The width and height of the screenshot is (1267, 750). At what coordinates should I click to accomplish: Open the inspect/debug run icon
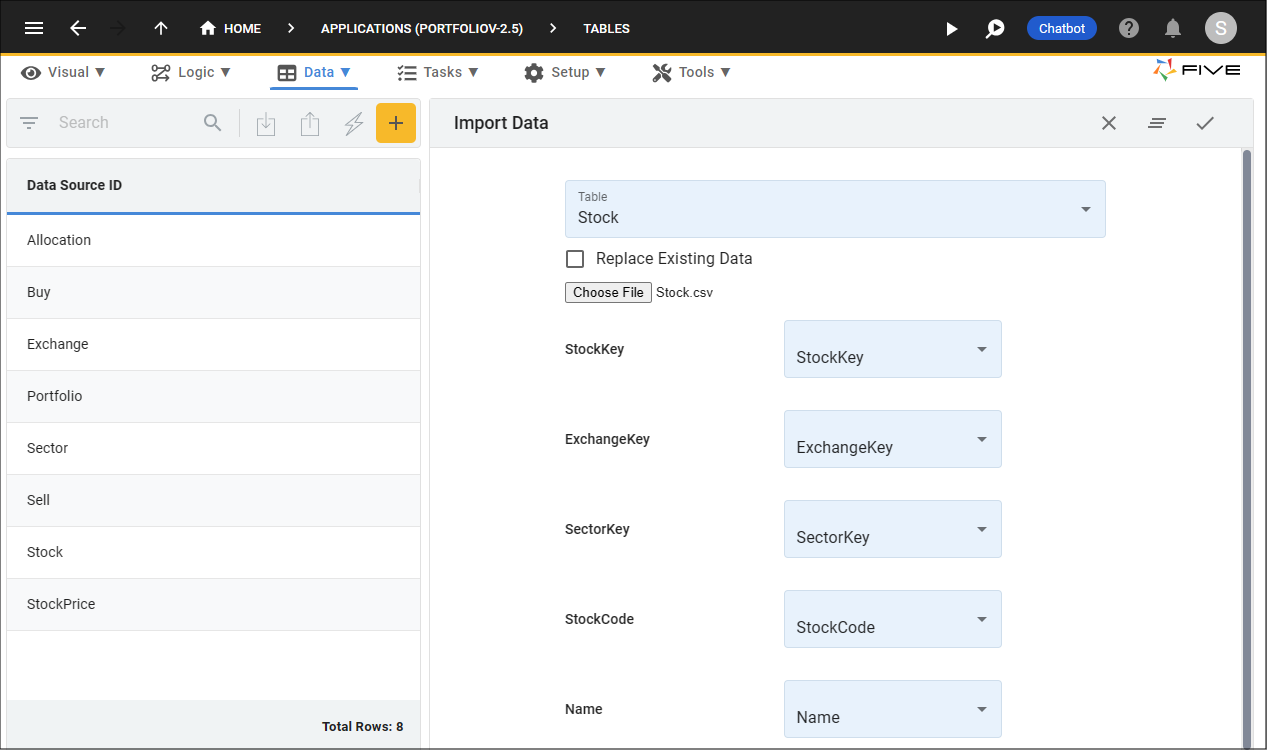coord(995,28)
